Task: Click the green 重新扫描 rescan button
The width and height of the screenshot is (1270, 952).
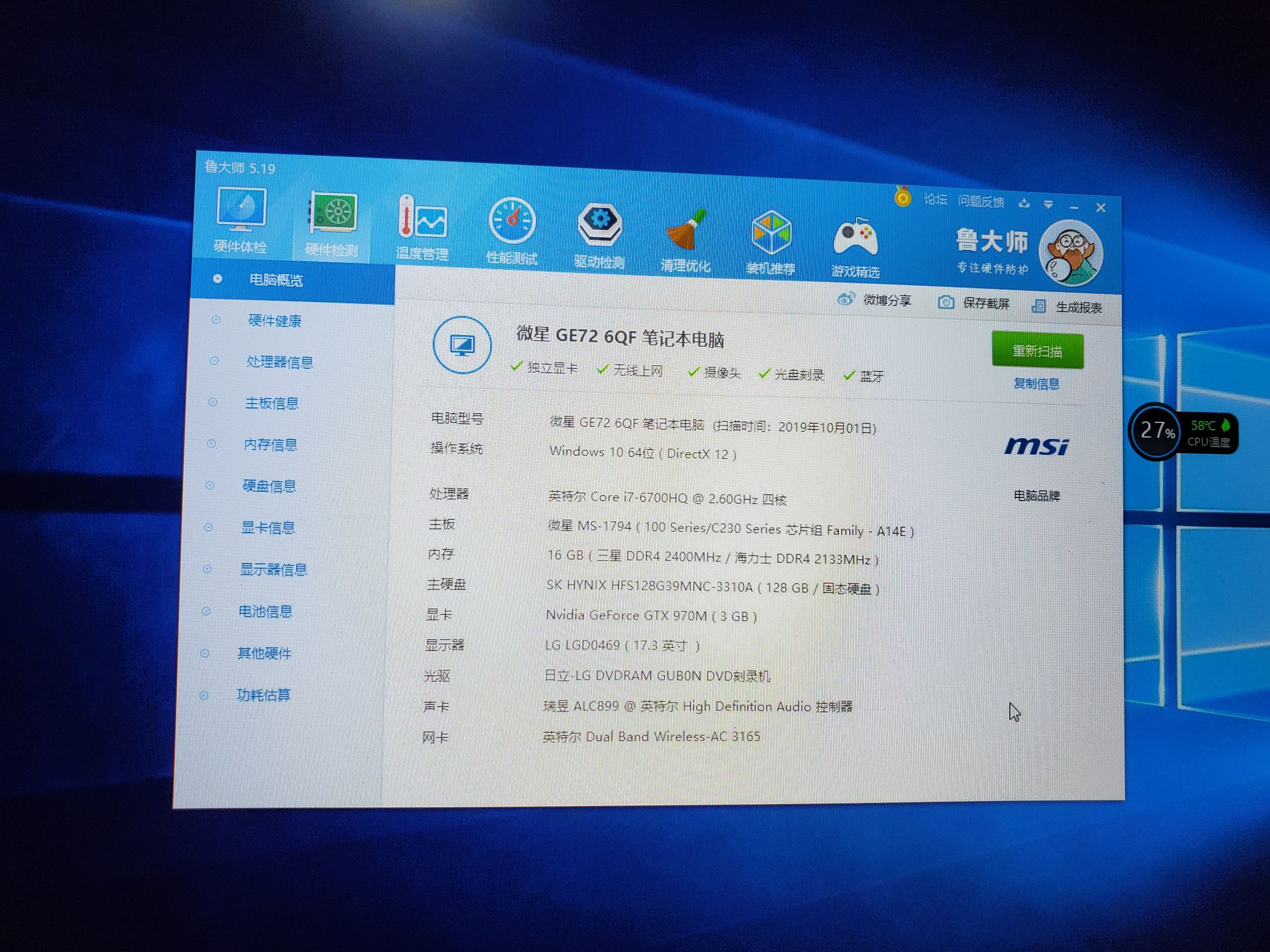Action: (x=1038, y=350)
